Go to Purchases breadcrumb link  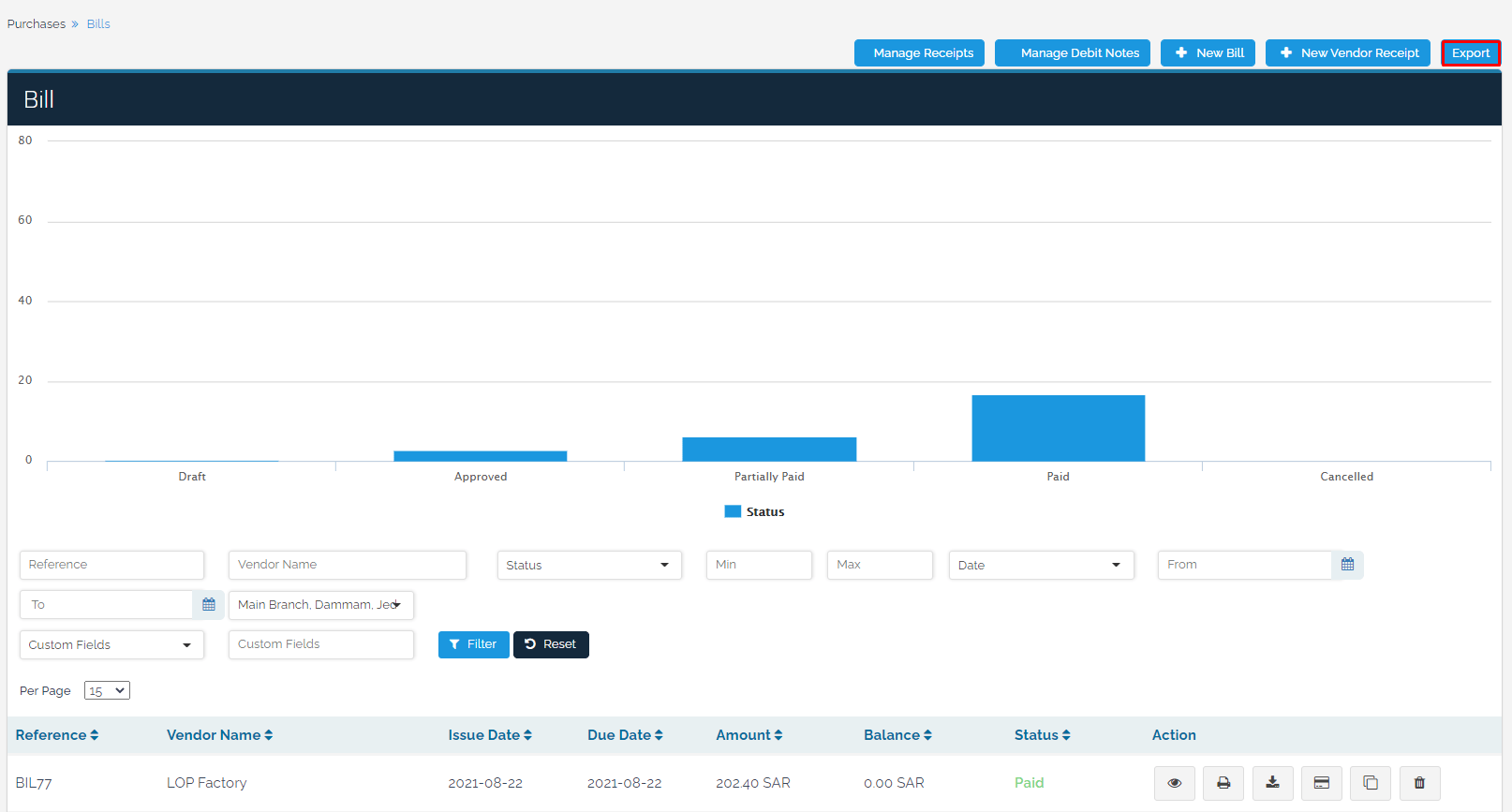coord(37,23)
